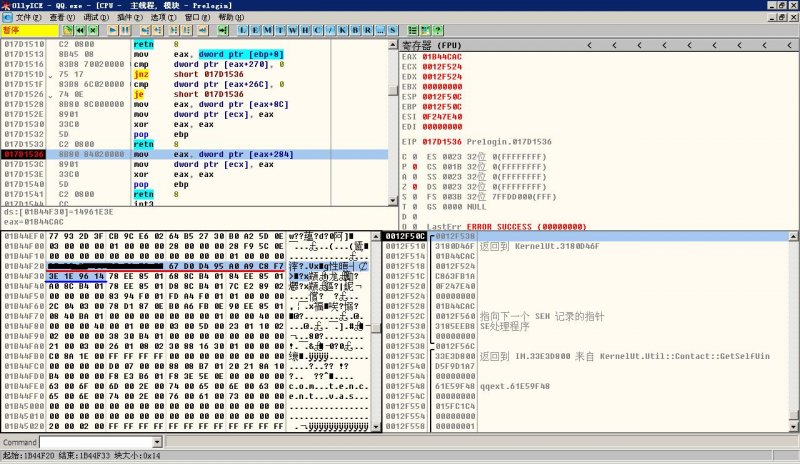
Task: Open the 选项 (Options) menu
Action: tap(163, 17)
